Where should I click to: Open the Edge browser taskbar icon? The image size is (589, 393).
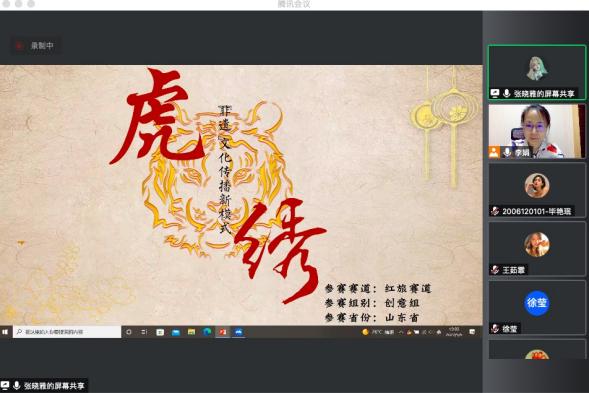coord(207,332)
